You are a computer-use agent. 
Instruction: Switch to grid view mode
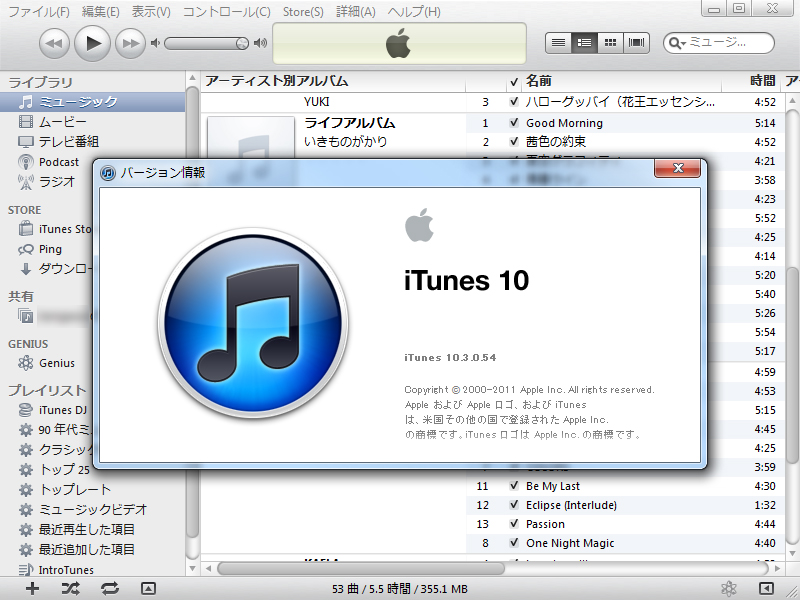click(610, 43)
